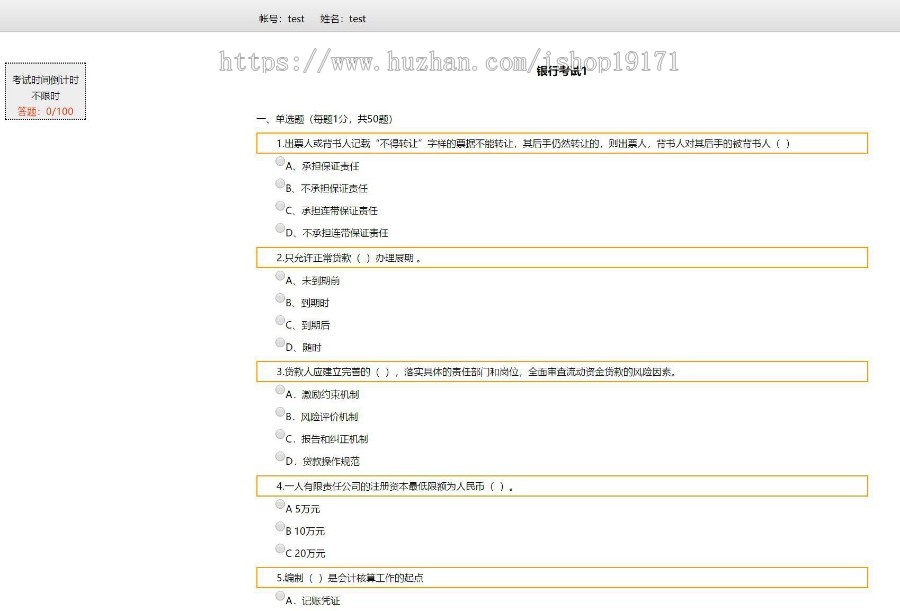The width and height of the screenshot is (900, 611).
Task: Choose option A 激励约束机制 for question 3
Action: [279, 389]
